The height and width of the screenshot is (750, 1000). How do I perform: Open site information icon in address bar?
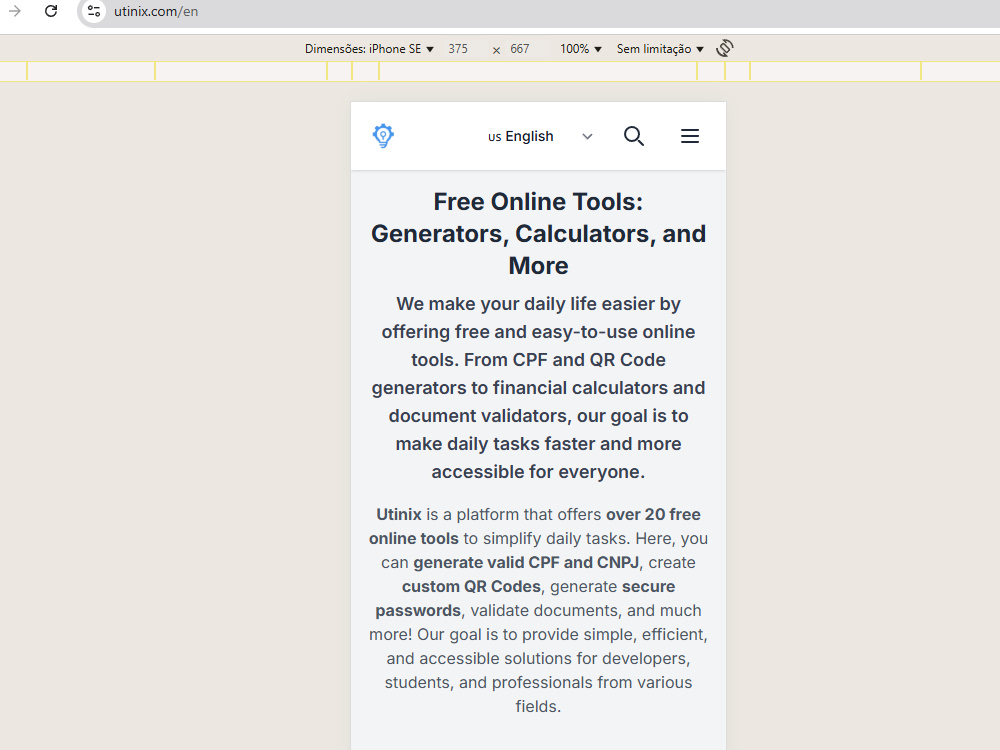tap(94, 11)
